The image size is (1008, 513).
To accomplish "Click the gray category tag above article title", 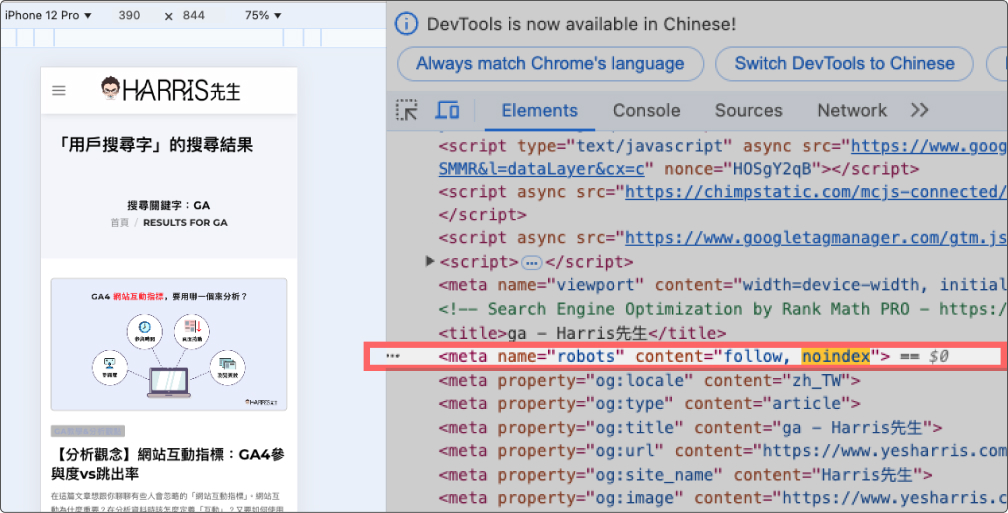I will tap(87, 431).
